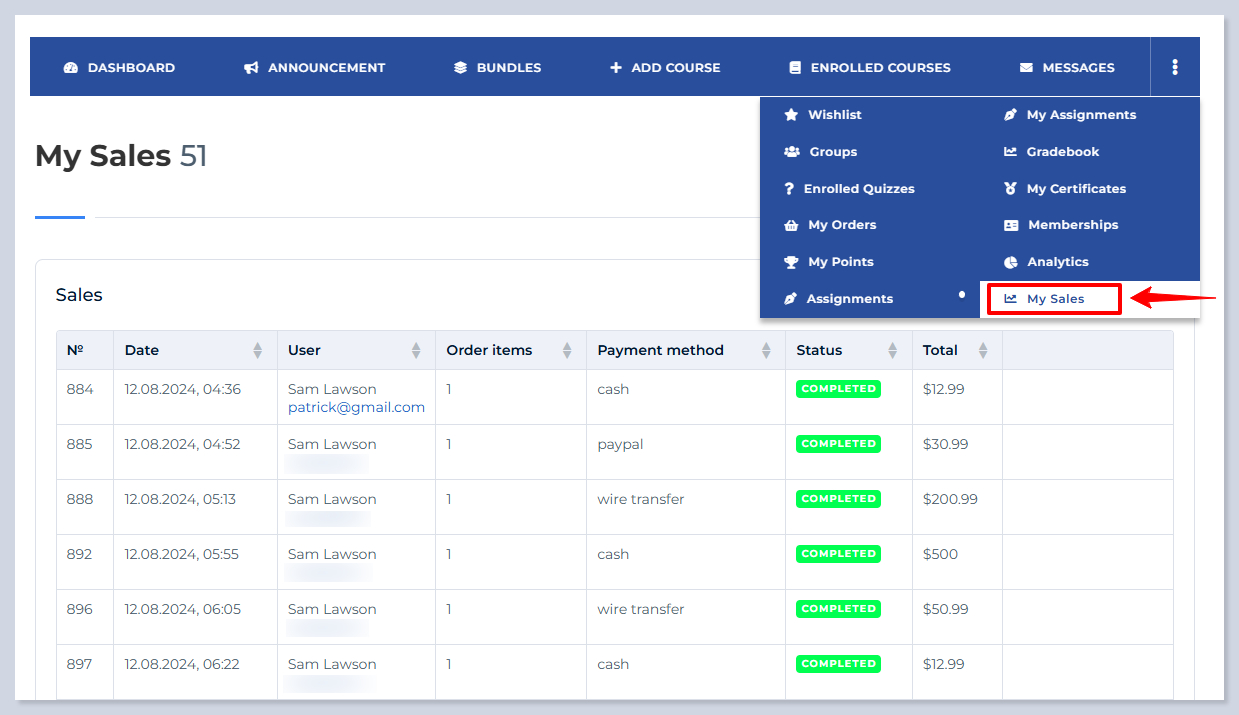Viewport: 1239px width, 715px height.
Task: Select Enrolled Quizzes menu item
Action: coord(858,189)
